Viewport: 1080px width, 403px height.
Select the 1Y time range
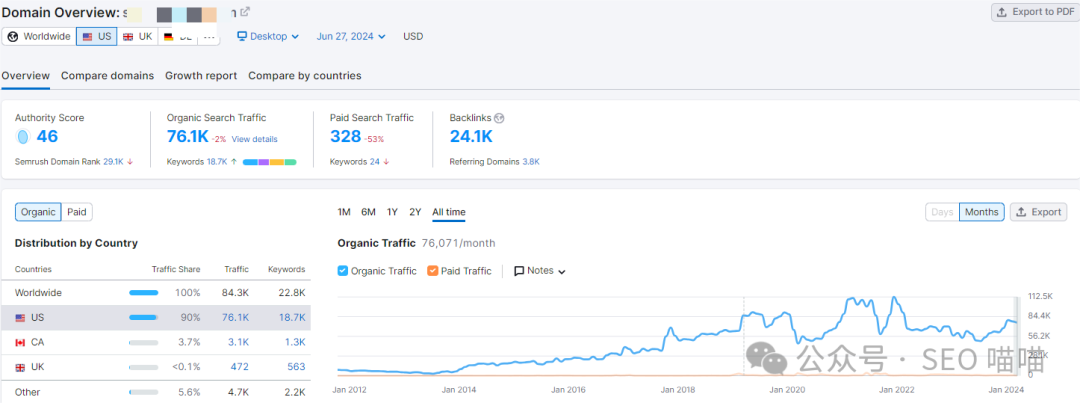(392, 212)
